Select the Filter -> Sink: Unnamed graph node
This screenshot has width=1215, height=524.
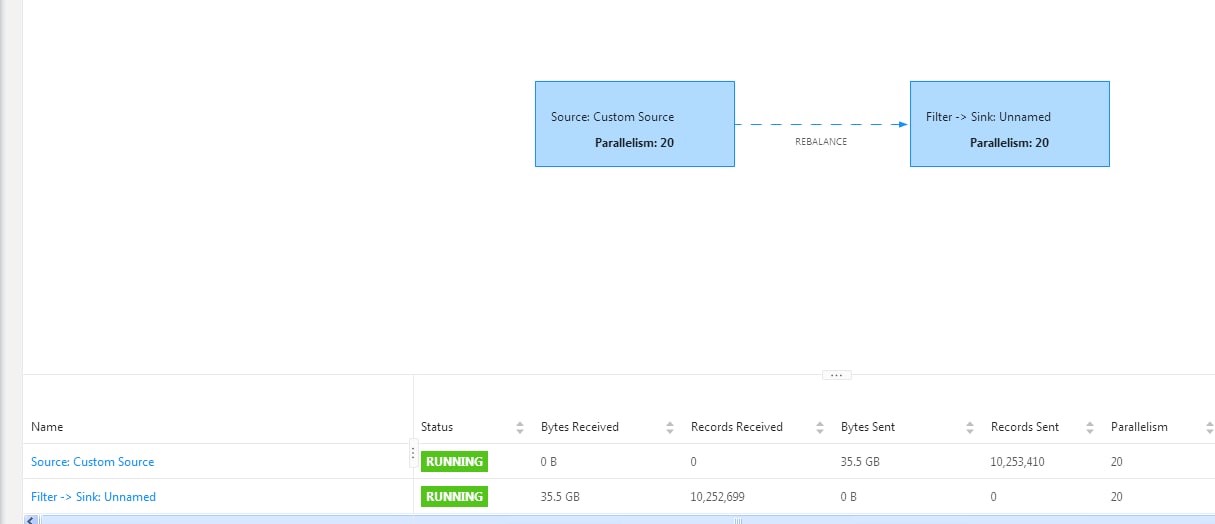click(x=1009, y=124)
